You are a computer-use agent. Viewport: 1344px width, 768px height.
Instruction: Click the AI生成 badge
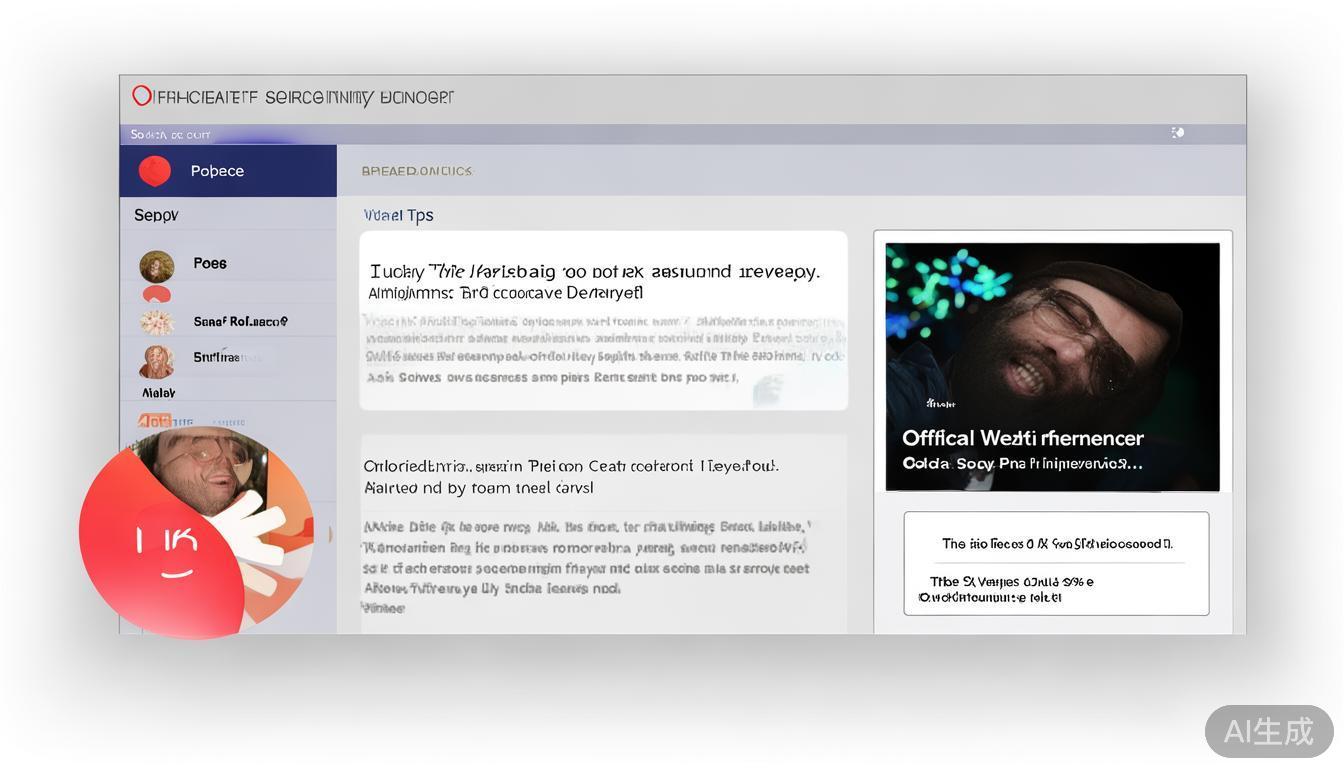click(1268, 731)
